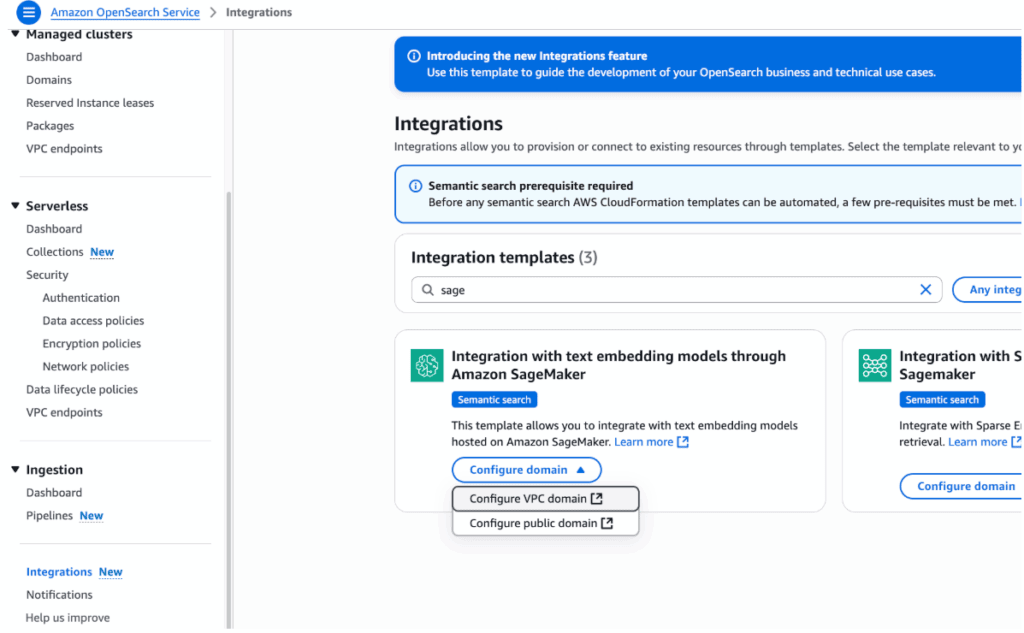The image size is (1024, 633).
Task: Click the Semantic search badge on the text embedding template
Action: click(494, 399)
